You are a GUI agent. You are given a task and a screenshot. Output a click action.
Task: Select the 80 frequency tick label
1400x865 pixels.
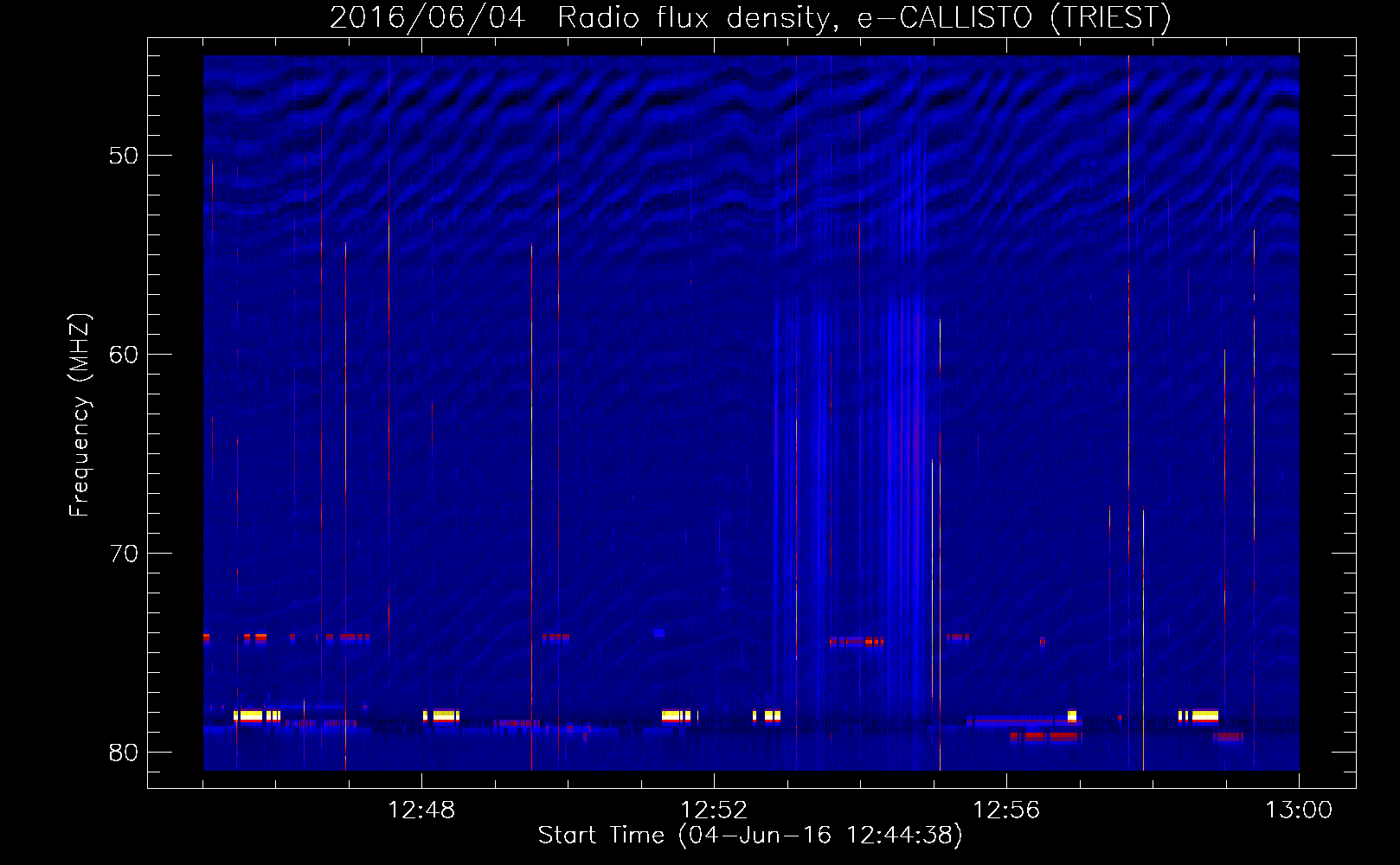click(124, 753)
